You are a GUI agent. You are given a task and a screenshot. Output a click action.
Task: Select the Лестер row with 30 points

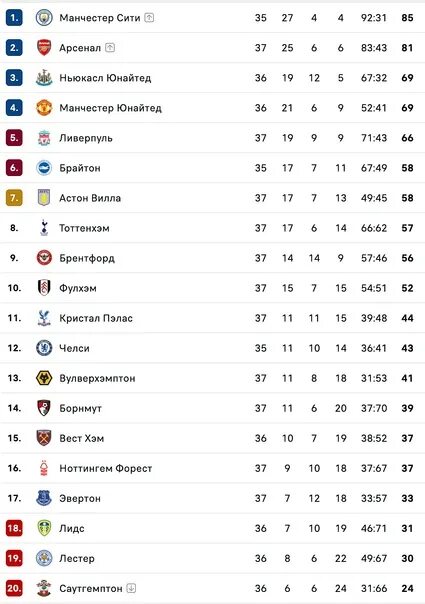pos(212,558)
